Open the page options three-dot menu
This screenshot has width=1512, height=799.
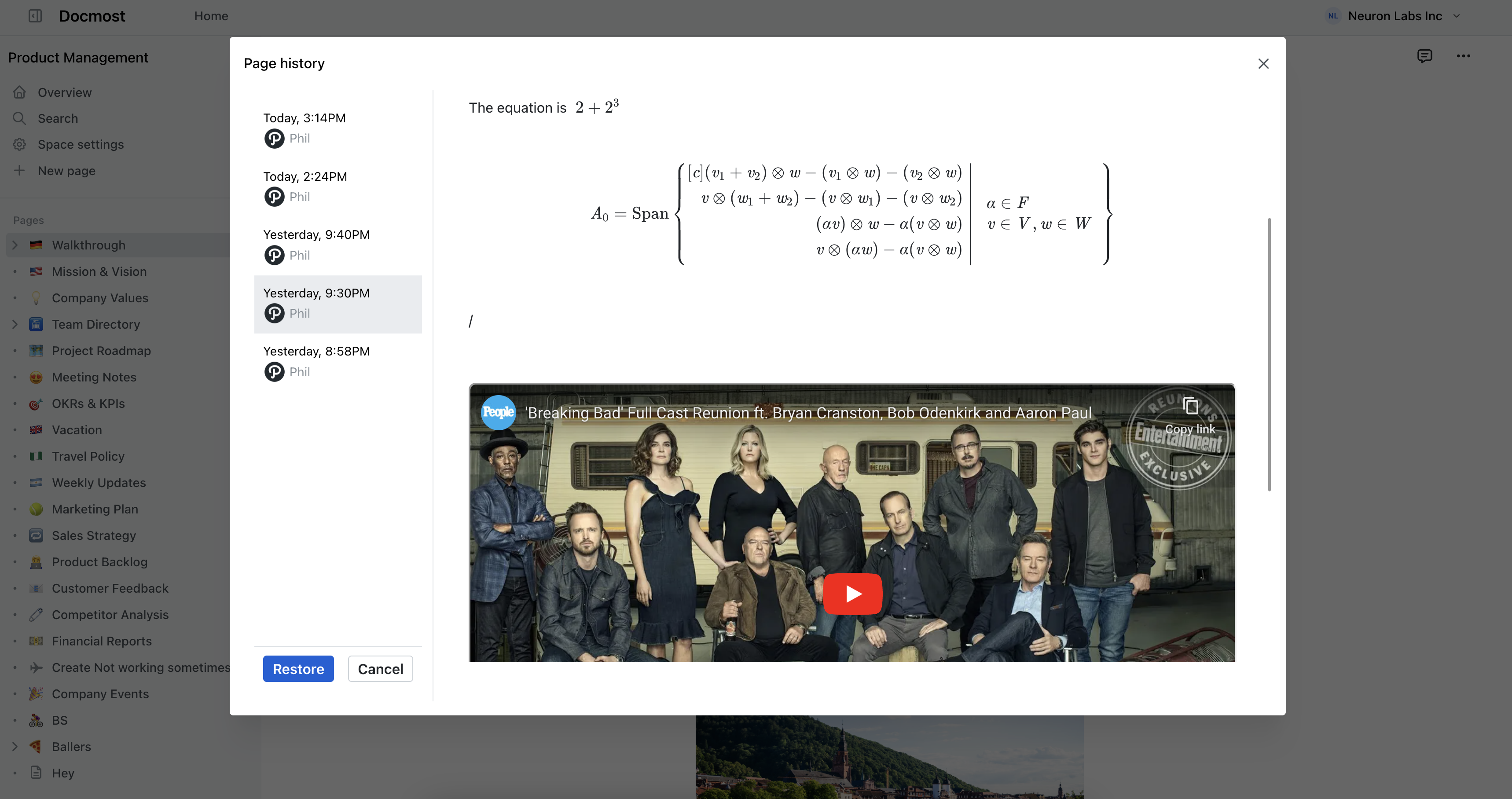pyautogui.click(x=1463, y=56)
